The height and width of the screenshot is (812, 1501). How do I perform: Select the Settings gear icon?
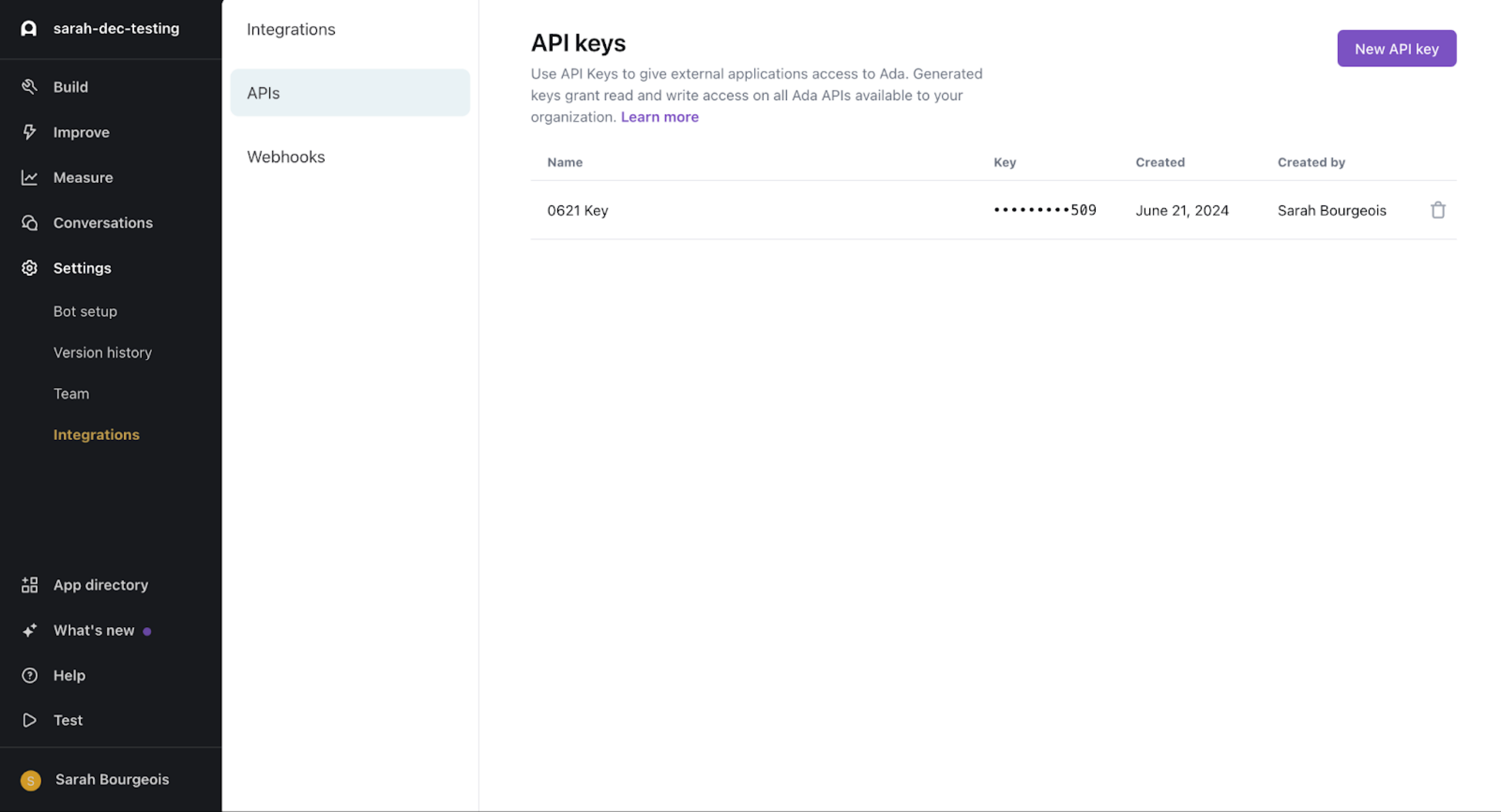pyautogui.click(x=30, y=268)
